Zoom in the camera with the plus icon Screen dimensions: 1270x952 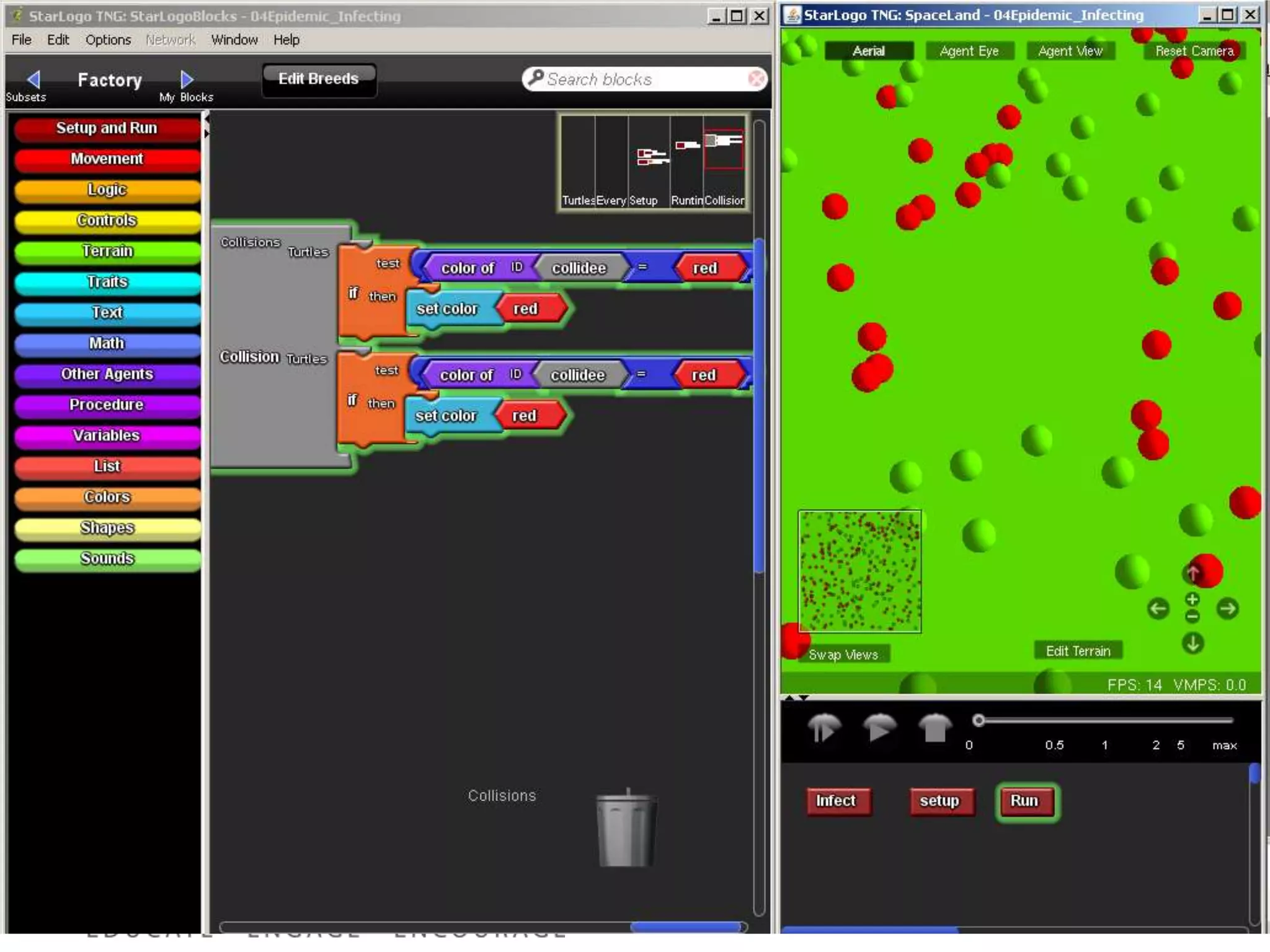(1192, 599)
